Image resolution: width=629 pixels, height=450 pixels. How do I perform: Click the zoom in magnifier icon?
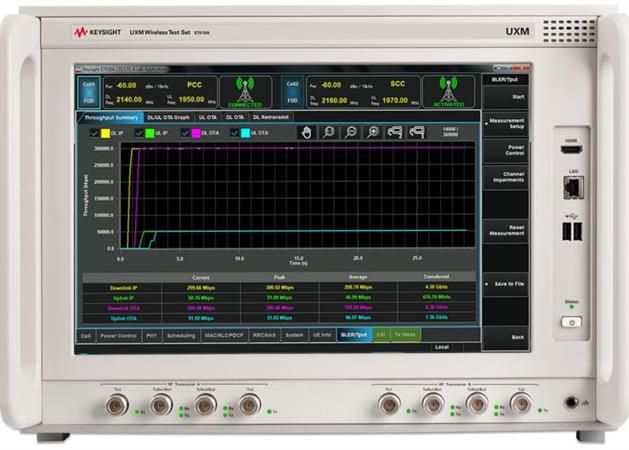pyautogui.click(x=373, y=132)
